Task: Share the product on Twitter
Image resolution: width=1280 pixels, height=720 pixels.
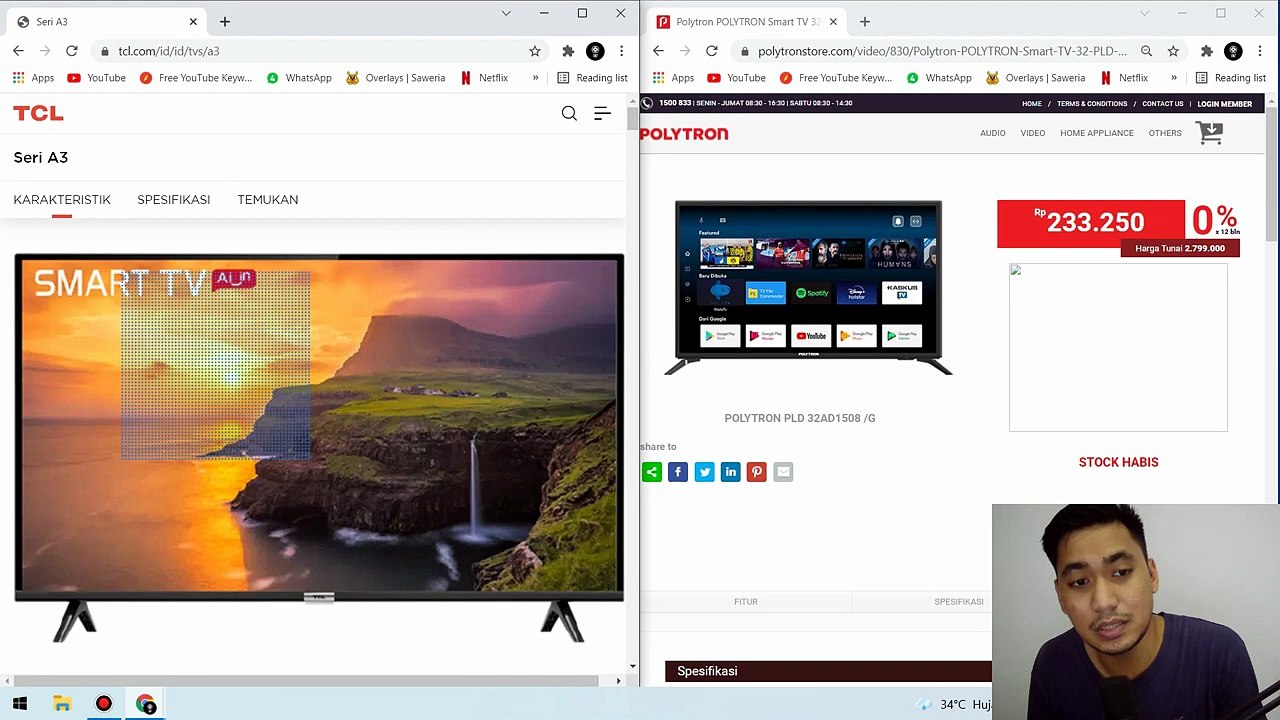Action: [x=704, y=472]
